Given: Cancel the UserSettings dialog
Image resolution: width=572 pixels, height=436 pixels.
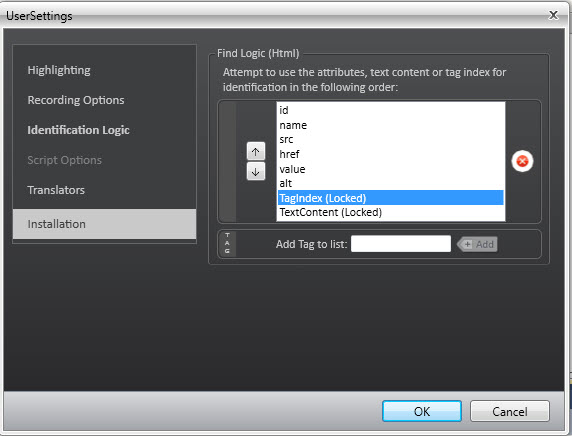Looking at the screenshot, I should [x=510, y=411].
